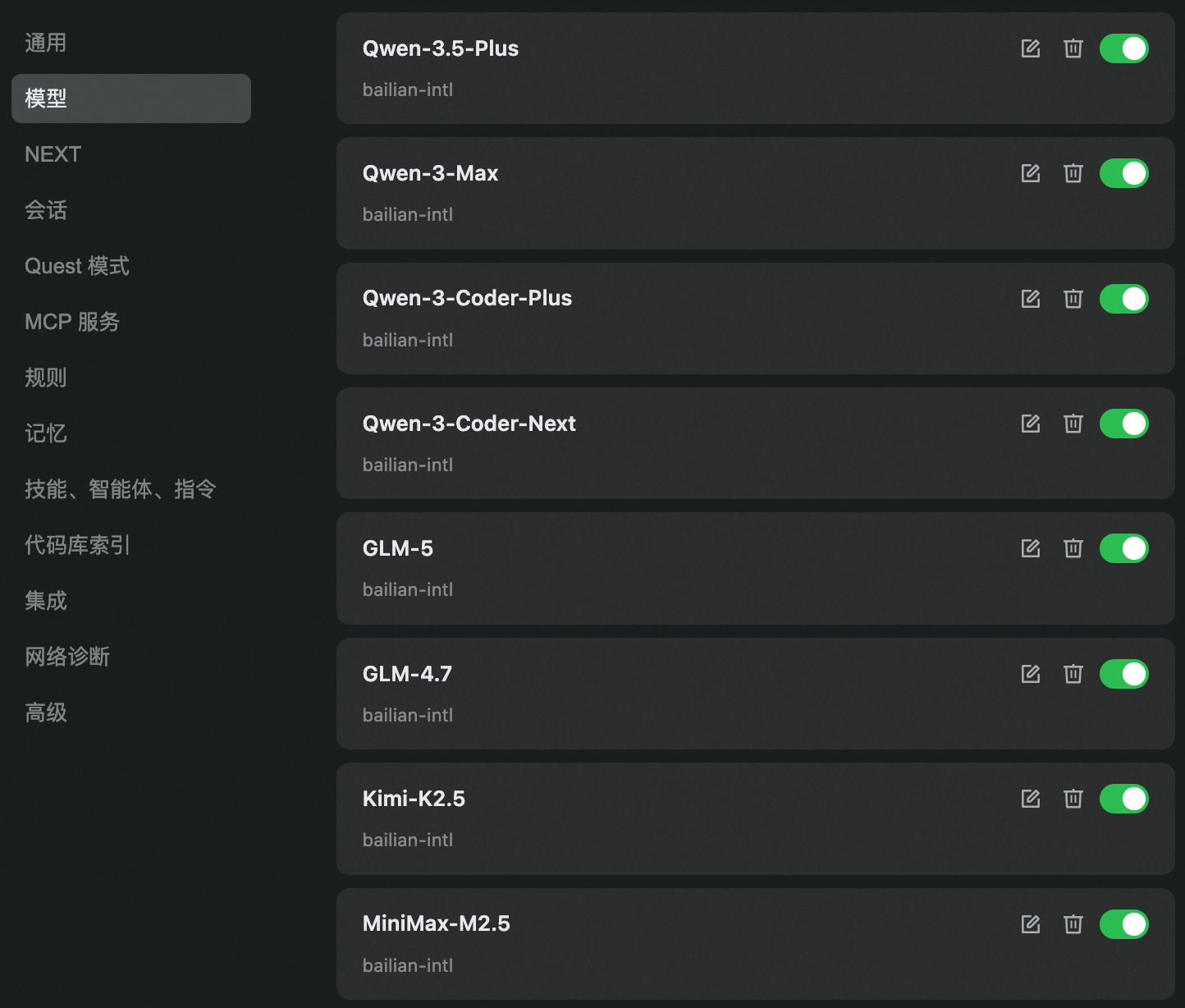Delete the Qwen-3-Max model
Viewport: 1185px width, 1008px height.
point(1073,173)
